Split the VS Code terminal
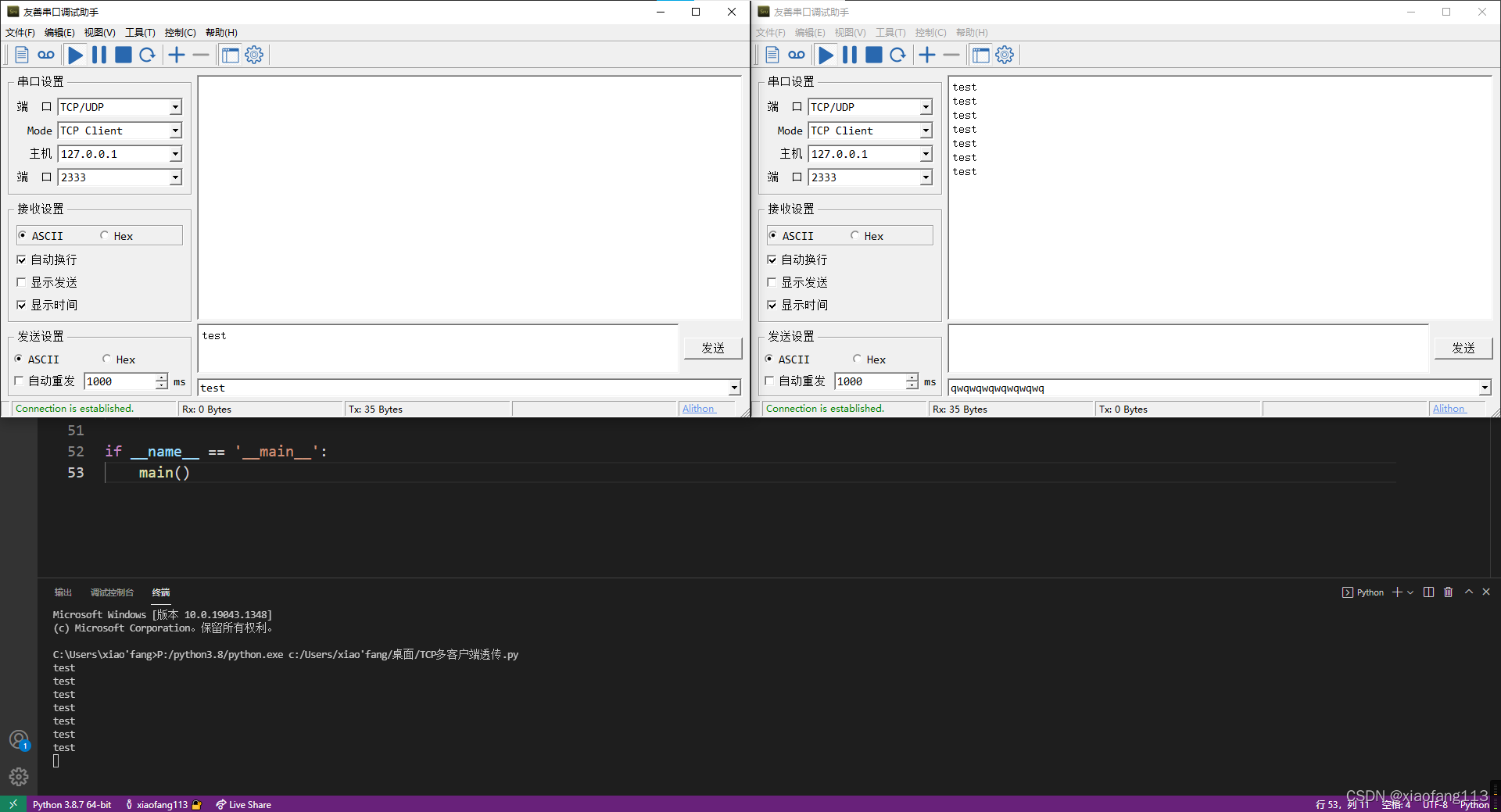Screen dimensions: 1501x812 pyautogui.click(x=1428, y=592)
